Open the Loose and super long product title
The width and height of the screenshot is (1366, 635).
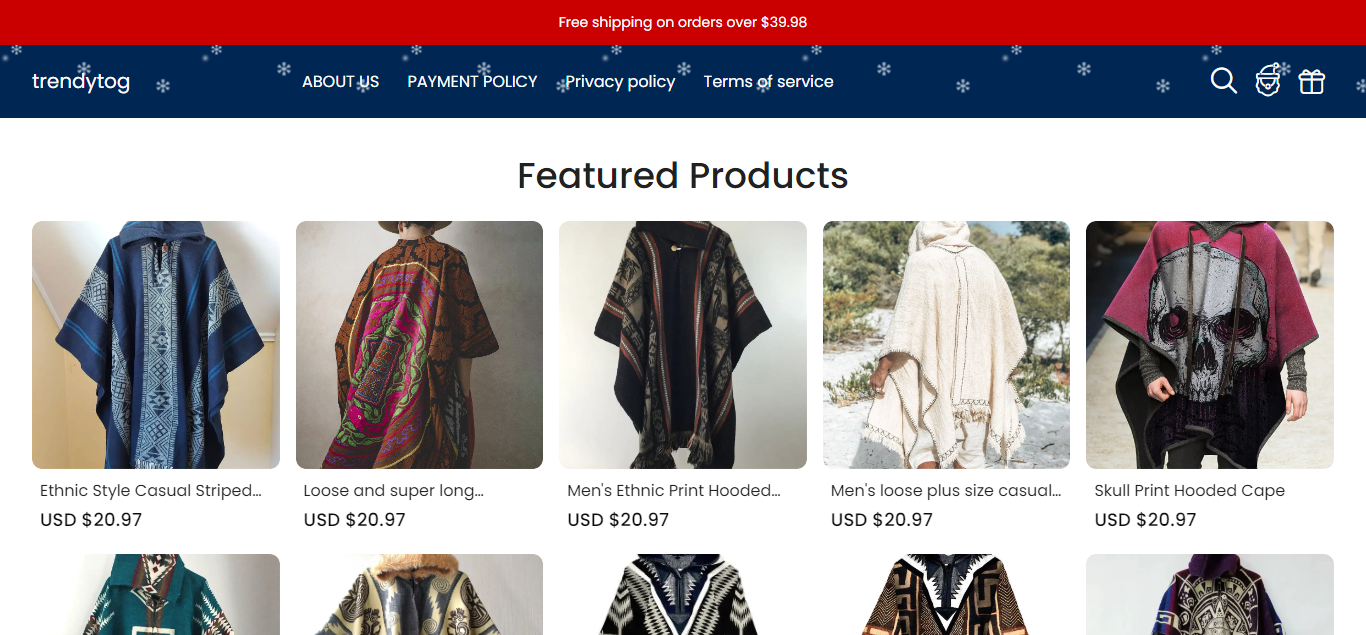click(393, 491)
